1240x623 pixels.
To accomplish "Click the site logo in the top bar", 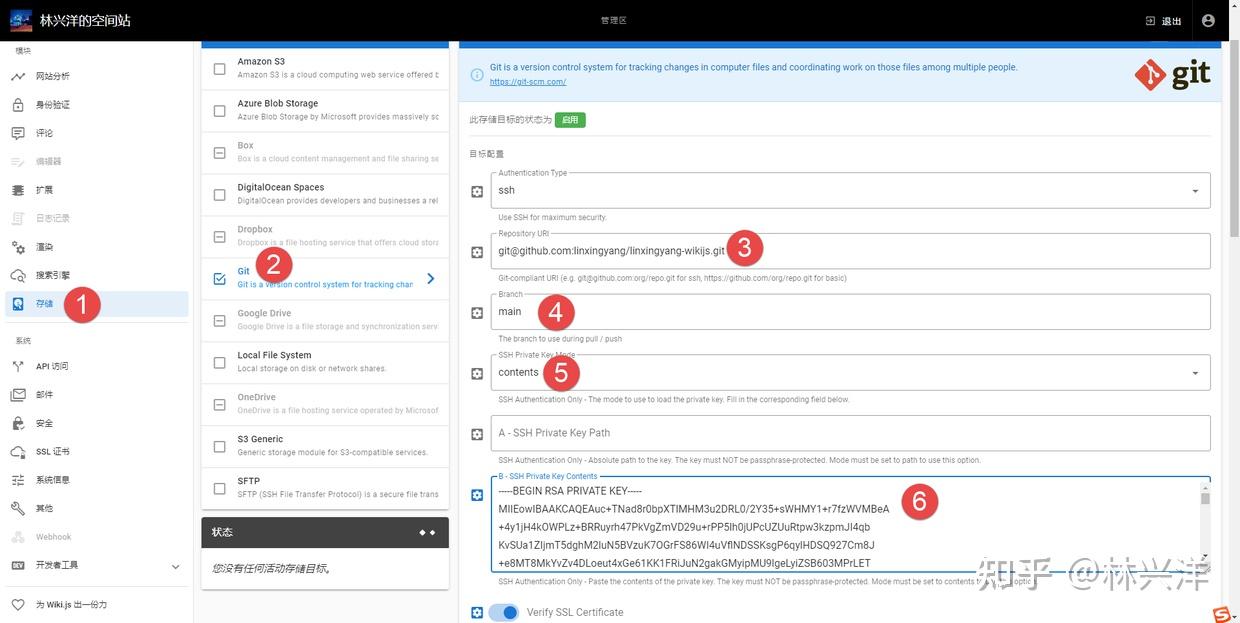I will click(21, 20).
